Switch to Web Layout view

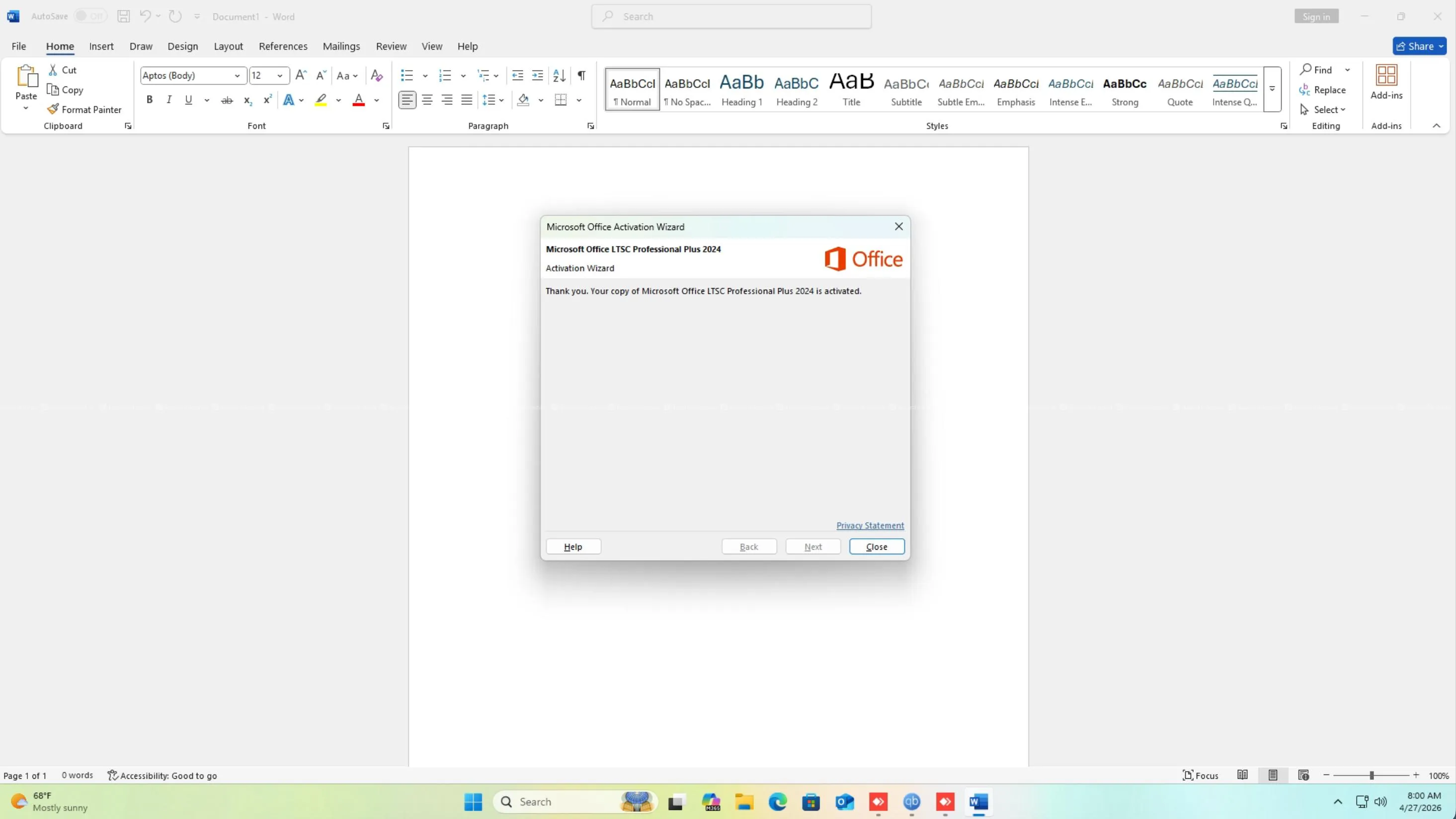point(1303,775)
